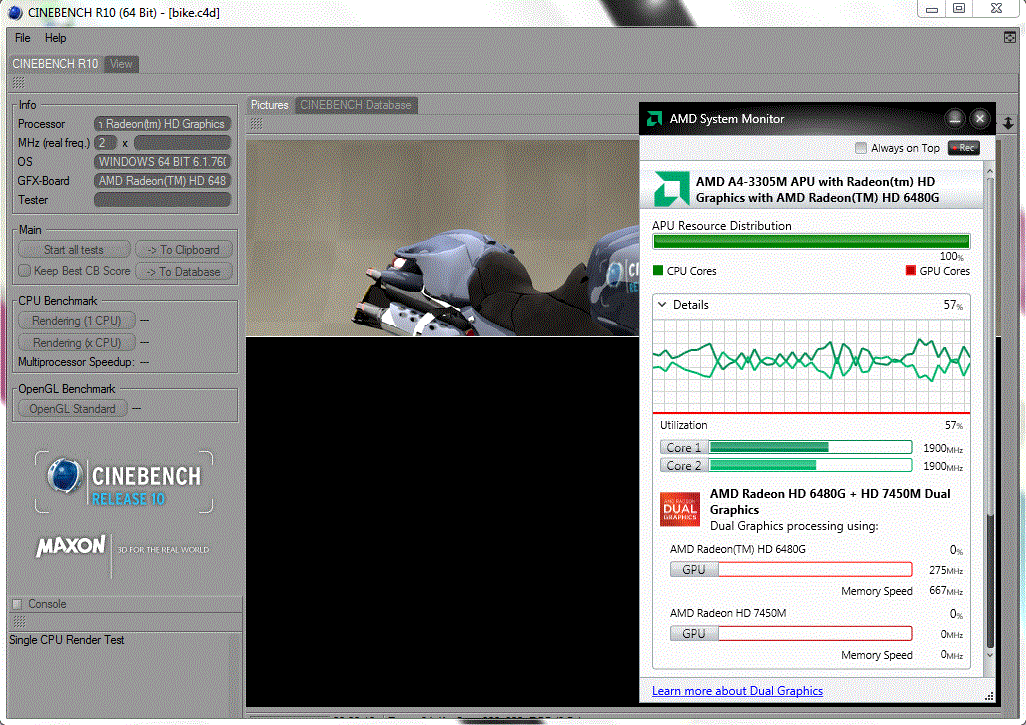
Task: Click the Memory Speed 667MHz value
Action: 946,591
